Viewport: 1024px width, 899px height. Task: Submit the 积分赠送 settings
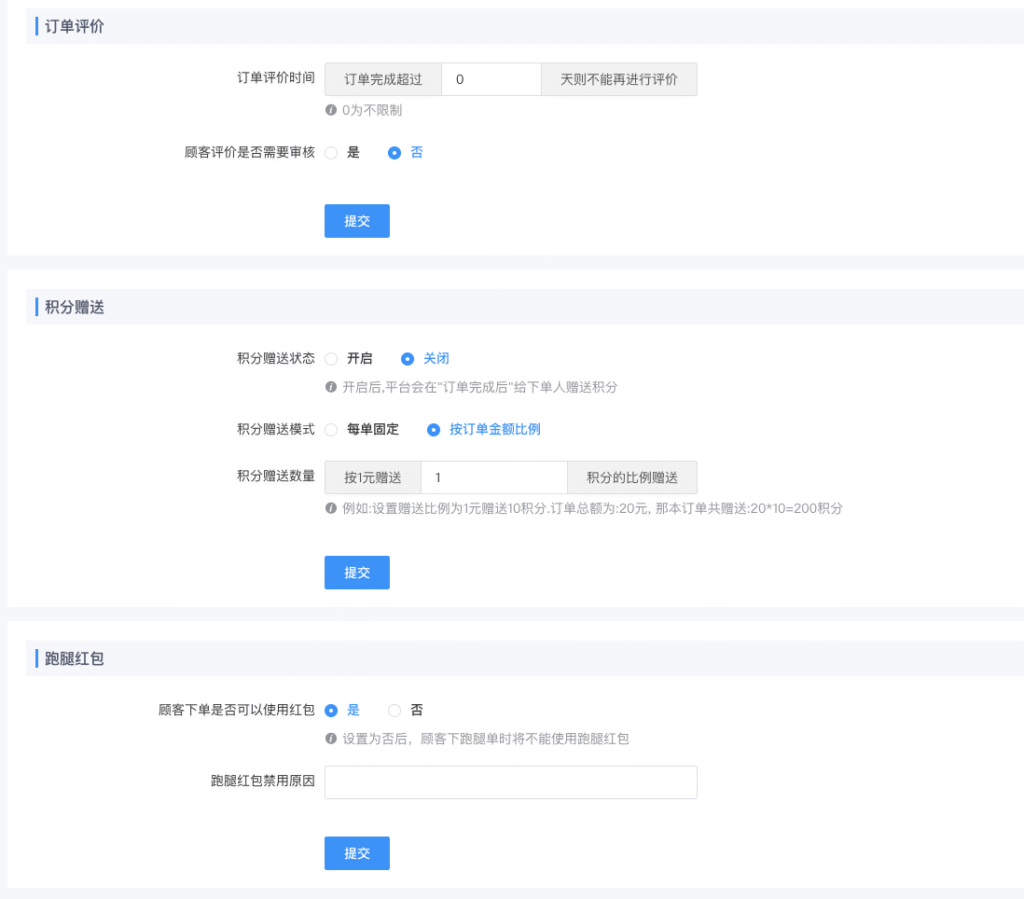[x=356, y=572]
